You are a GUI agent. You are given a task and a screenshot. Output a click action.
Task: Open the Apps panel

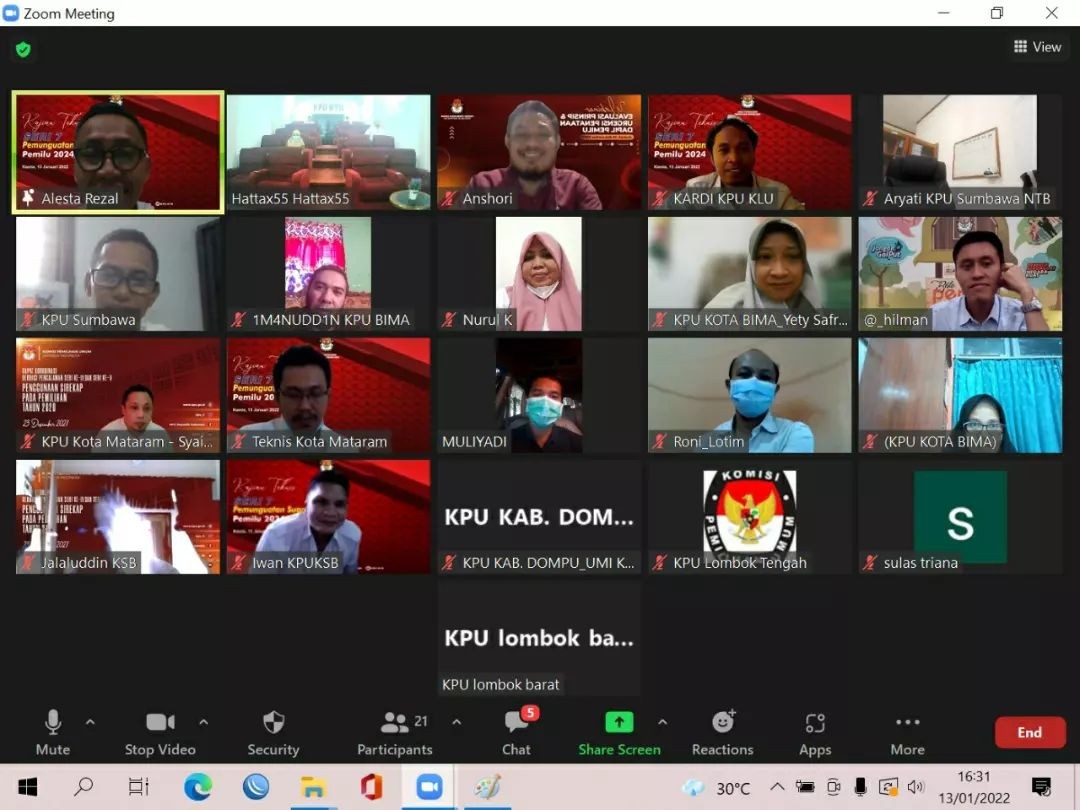coord(815,732)
